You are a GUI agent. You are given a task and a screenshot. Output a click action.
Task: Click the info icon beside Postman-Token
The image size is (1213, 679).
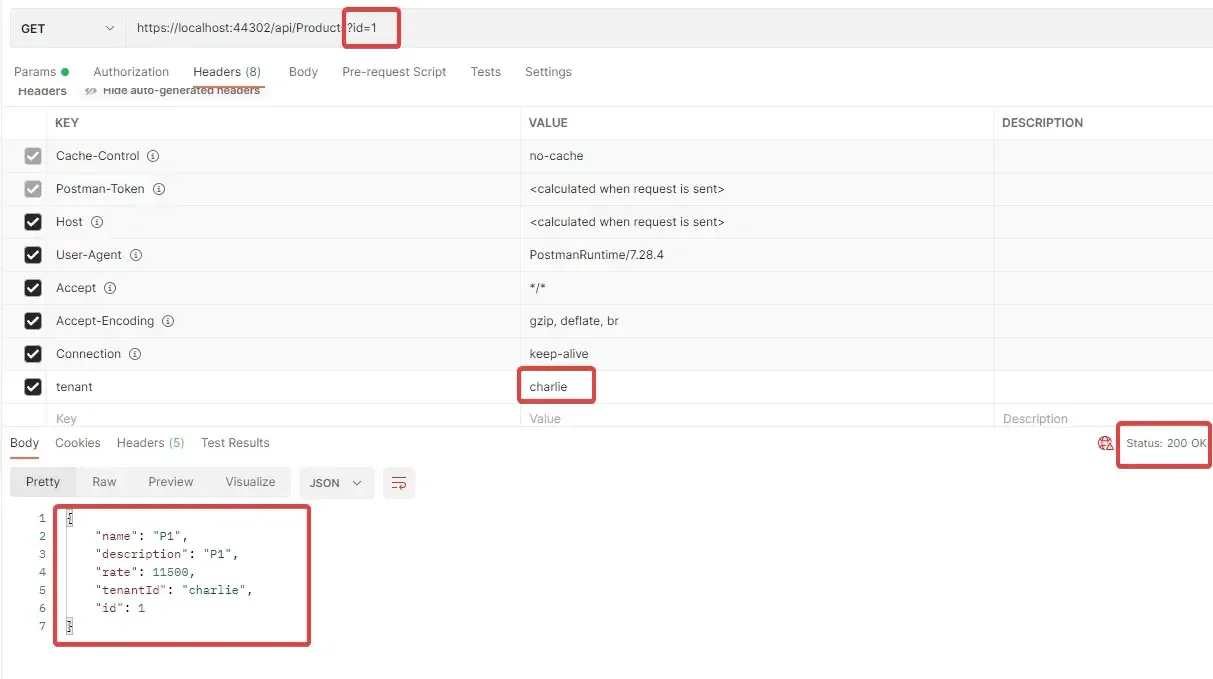pyautogui.click(x=160, y=189)
